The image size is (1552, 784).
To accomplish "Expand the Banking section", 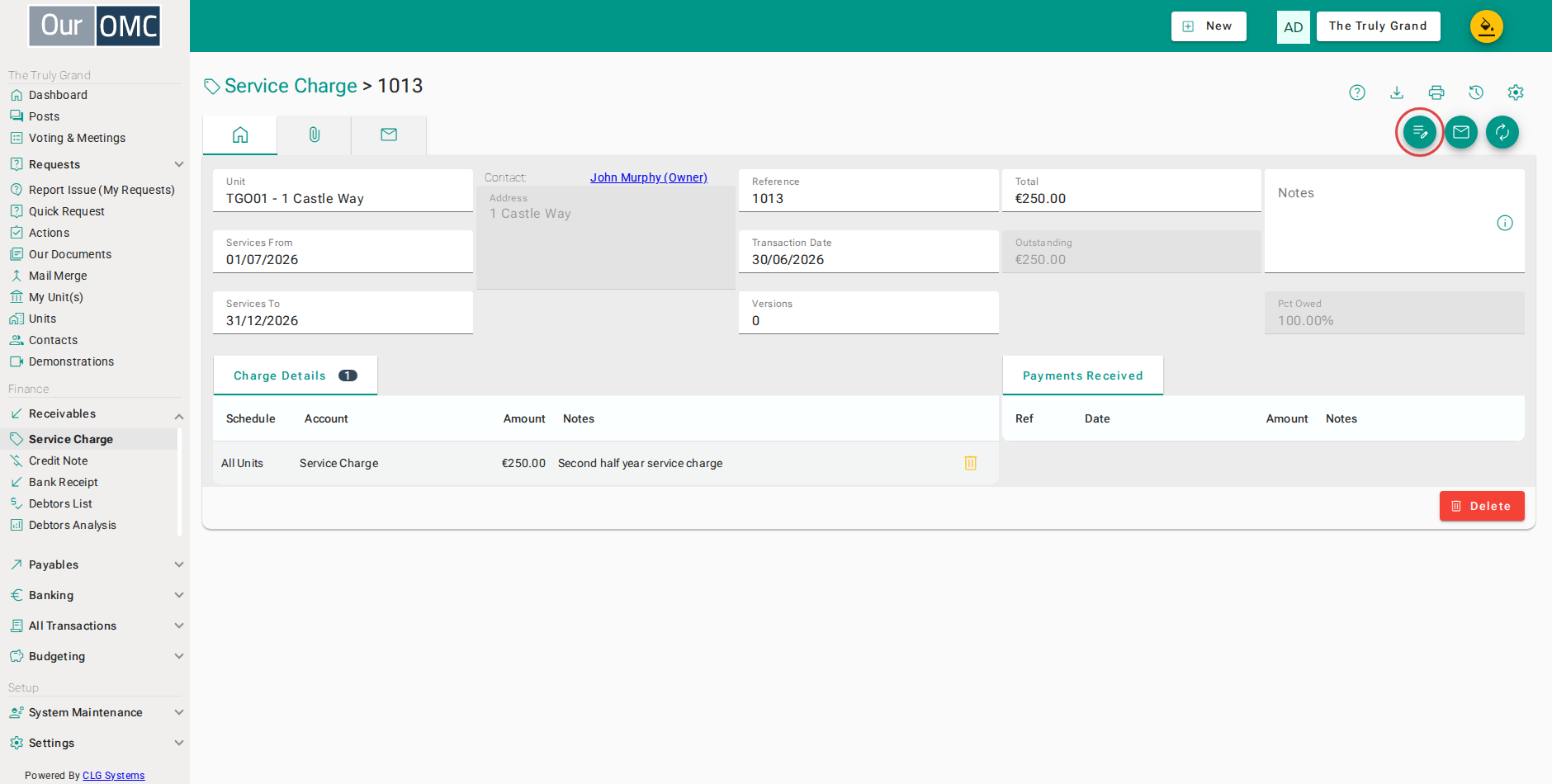I will (96, 595).
